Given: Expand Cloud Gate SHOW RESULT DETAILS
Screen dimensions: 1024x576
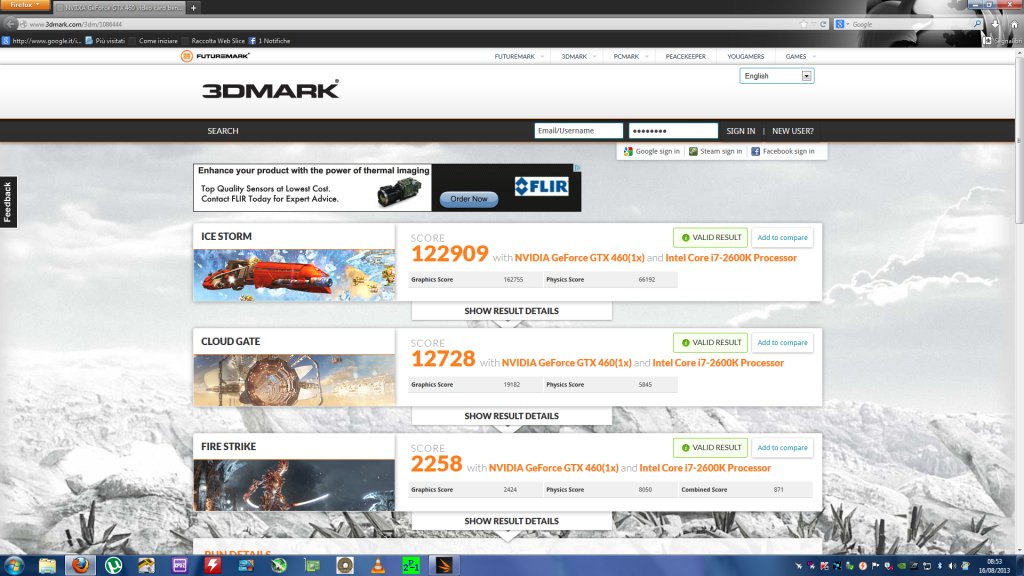Looking at the screenshot, I should (511, 416).
